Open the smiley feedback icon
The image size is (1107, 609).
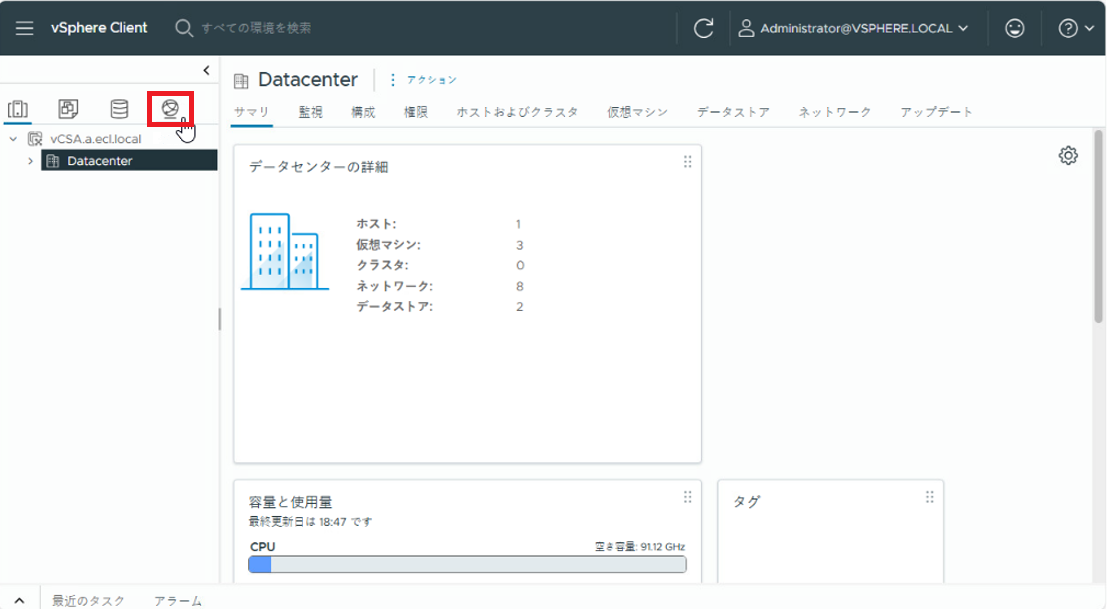tap(1015, 28)
